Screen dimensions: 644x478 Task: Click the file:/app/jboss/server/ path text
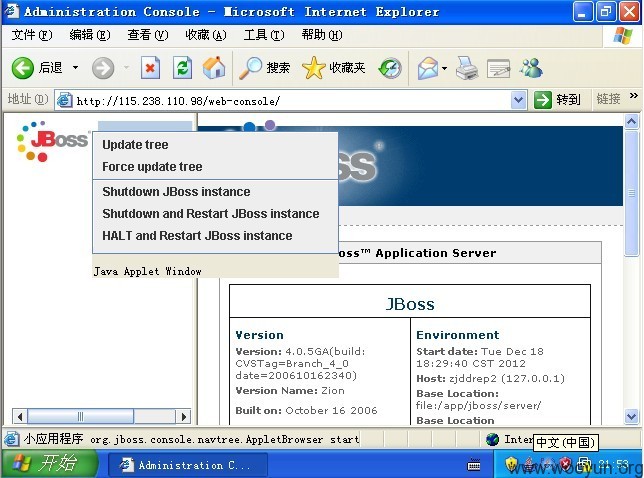(478, 405)
